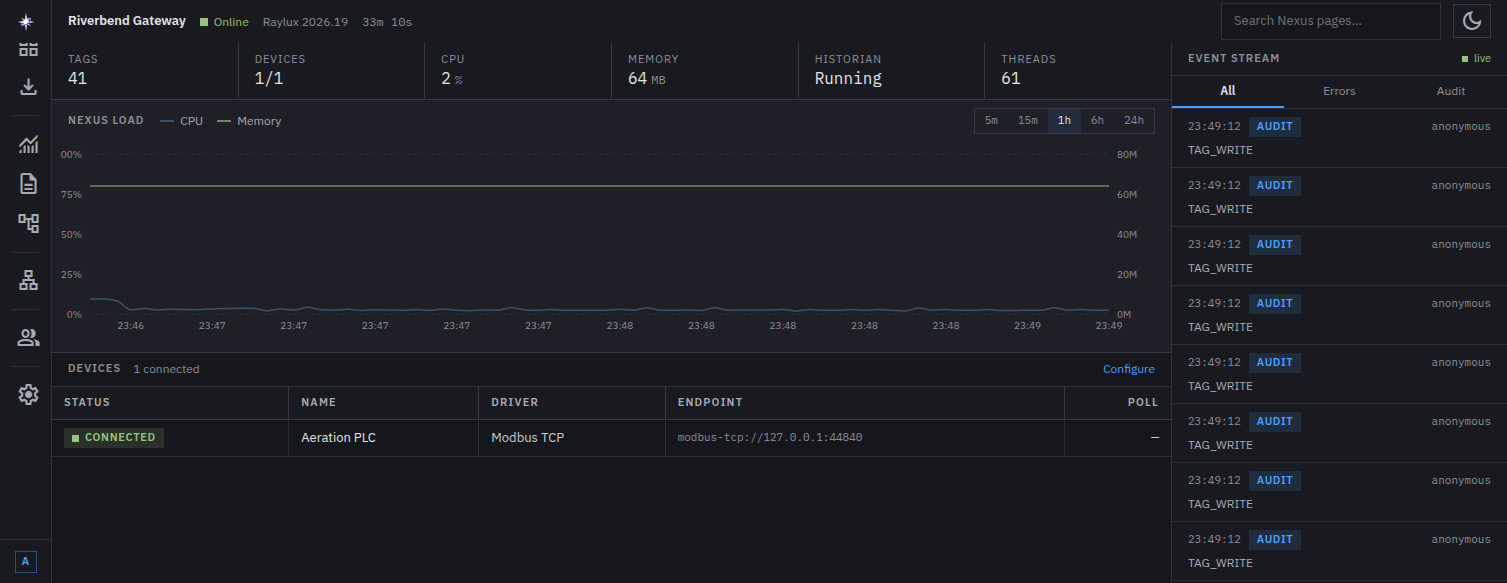Open the settings gear icon in sidebar

(28, 395)
